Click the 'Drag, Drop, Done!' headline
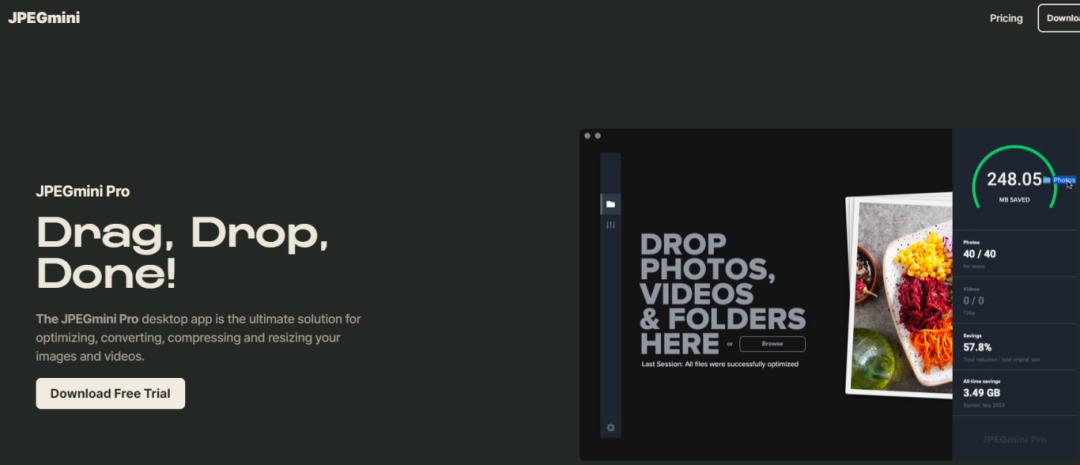The width and height of the screenshot is (1080, 465). 183,251
